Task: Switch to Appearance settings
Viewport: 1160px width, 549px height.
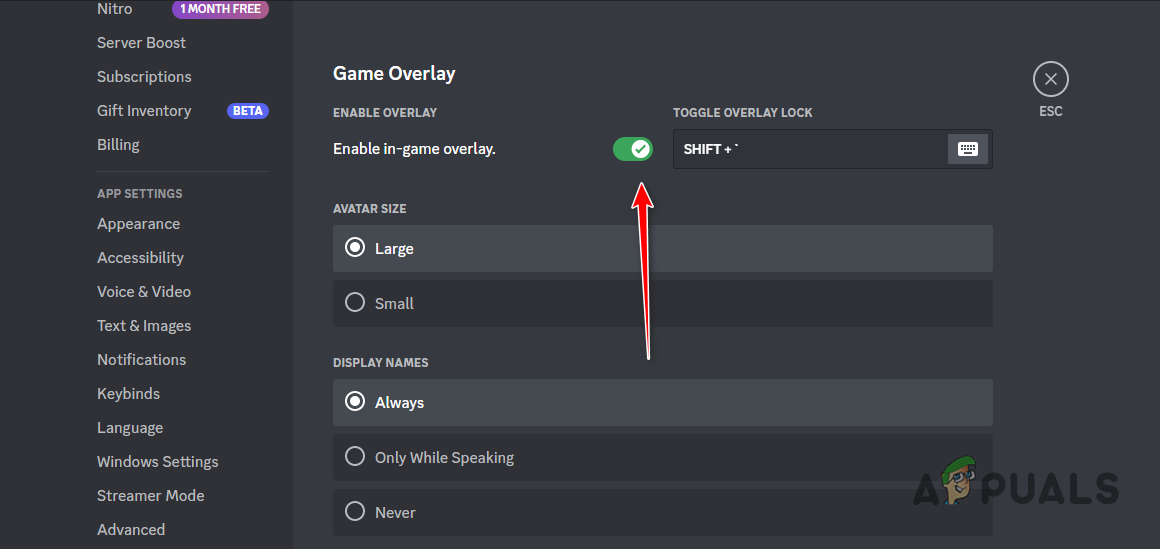Action: click(x=138, y=224)
